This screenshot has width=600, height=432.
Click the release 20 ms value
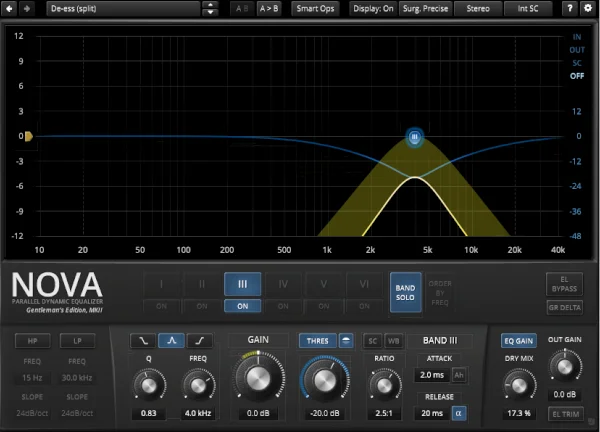[432, 413]
